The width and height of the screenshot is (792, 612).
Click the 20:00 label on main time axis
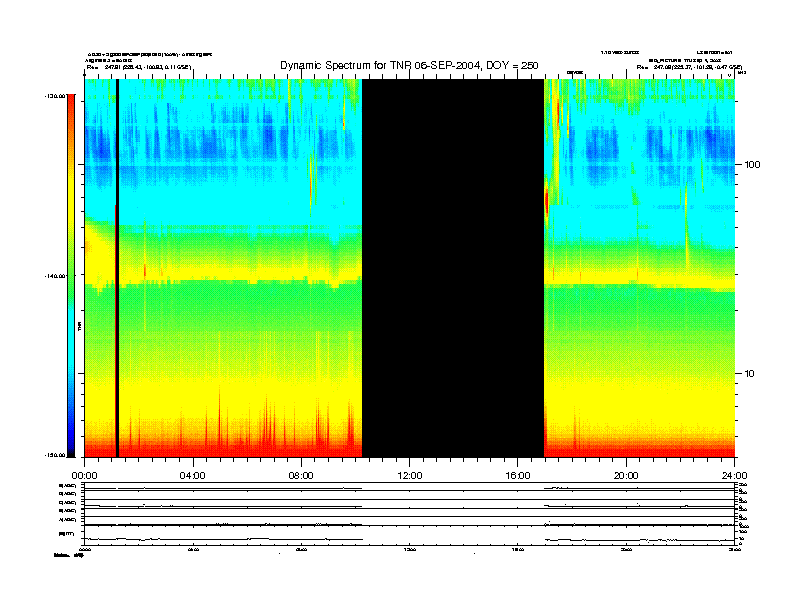coord(626,476)
